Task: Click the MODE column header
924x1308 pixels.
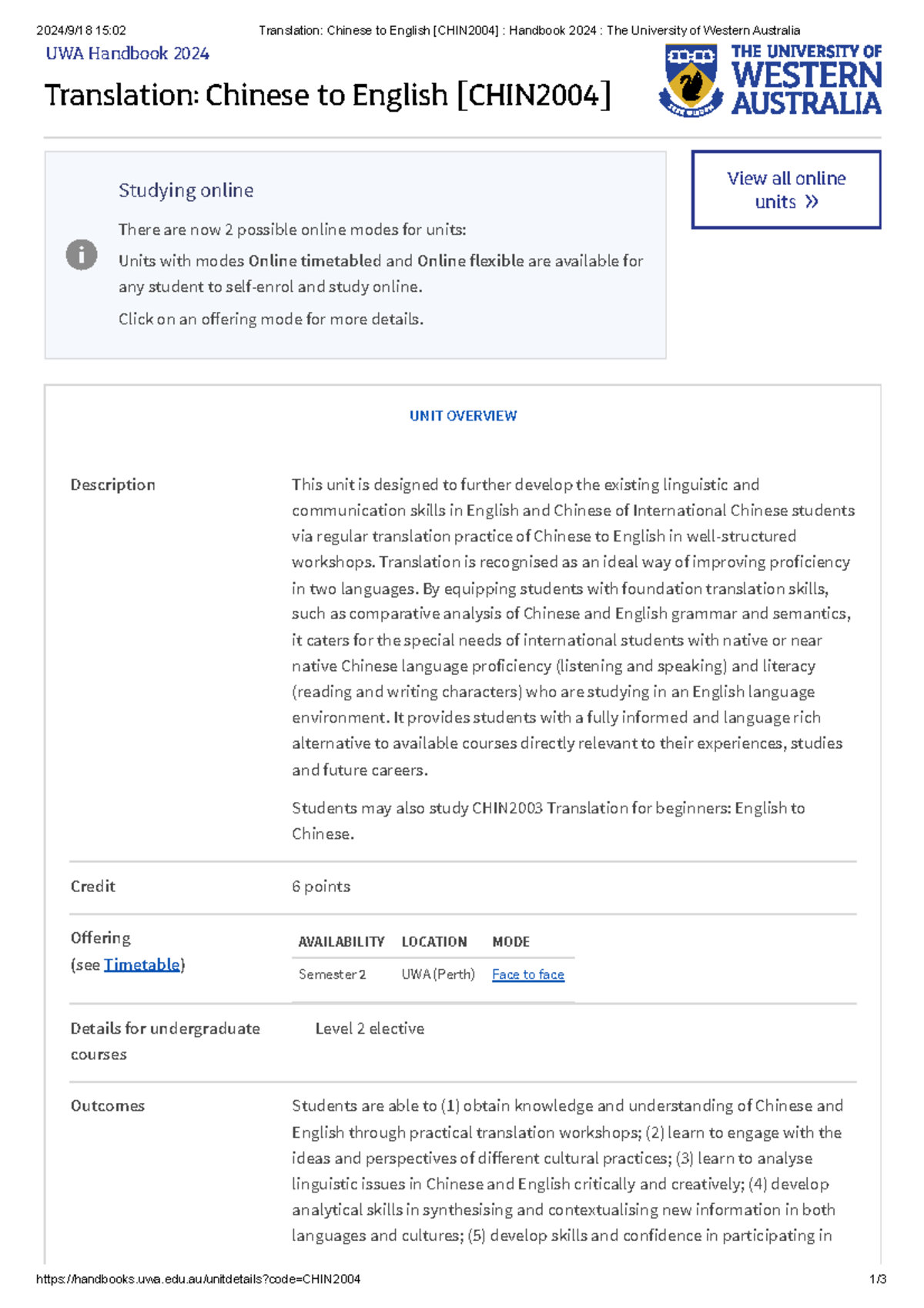Action: pos(511,942)
